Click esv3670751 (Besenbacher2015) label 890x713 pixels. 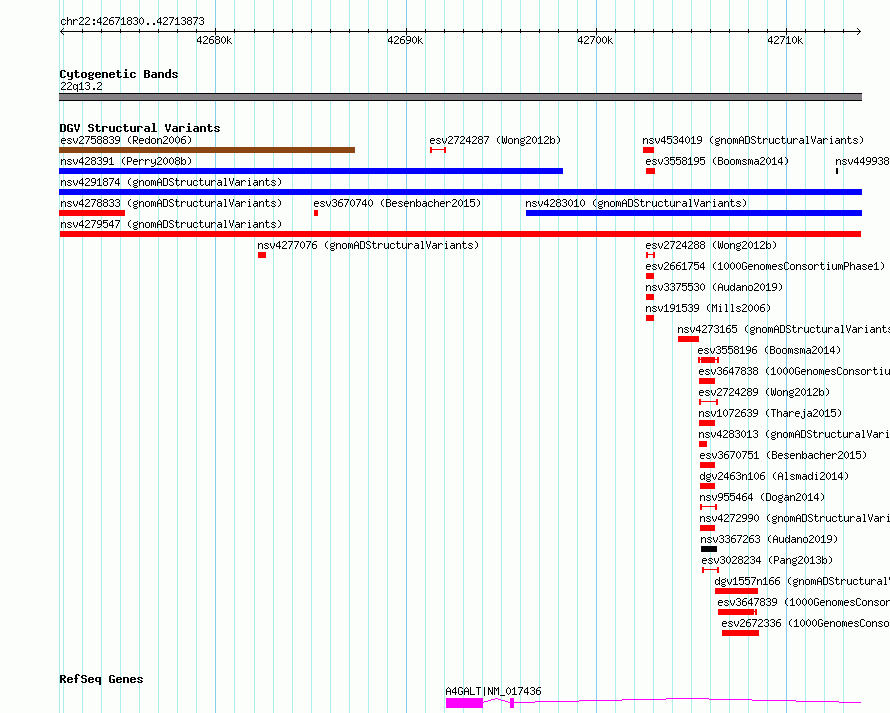click(x=783, y=455)
